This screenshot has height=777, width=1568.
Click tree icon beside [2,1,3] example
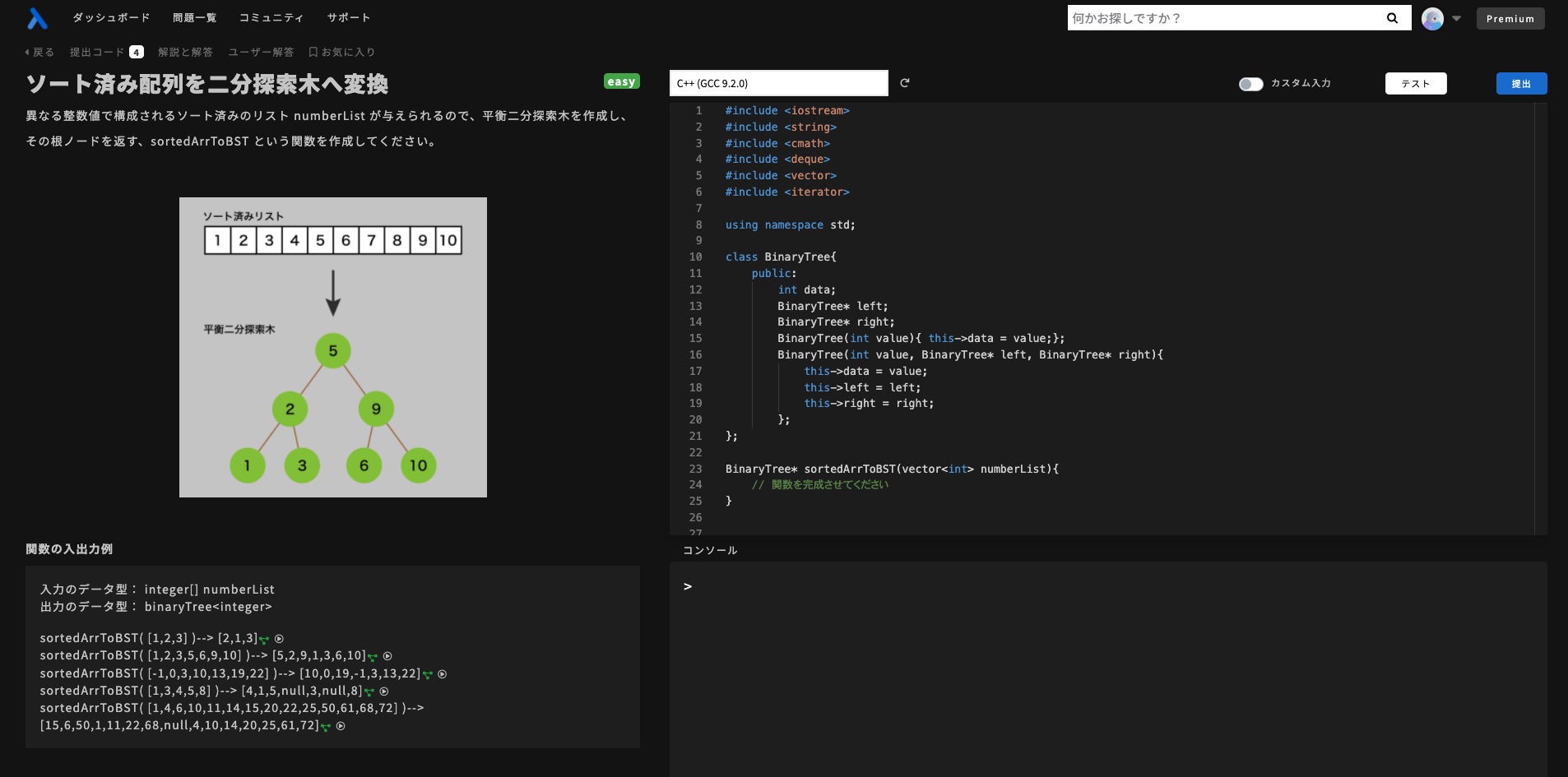[264, 639]
